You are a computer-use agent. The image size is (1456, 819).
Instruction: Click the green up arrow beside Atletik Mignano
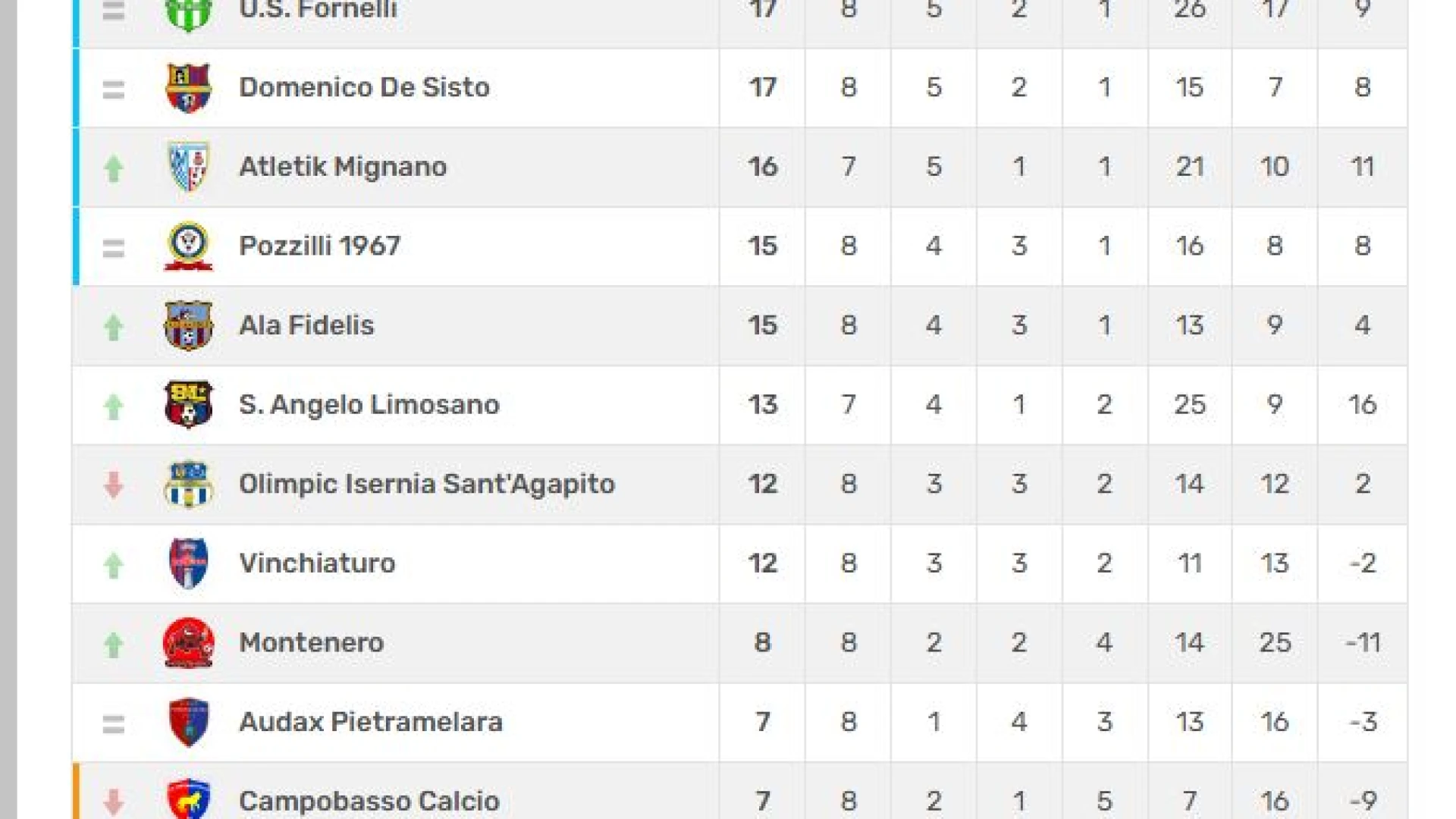[114, 168]
